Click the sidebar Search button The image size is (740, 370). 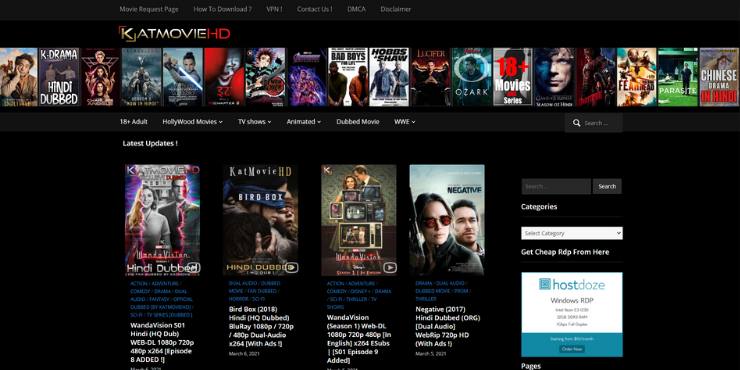coord(607,186)
